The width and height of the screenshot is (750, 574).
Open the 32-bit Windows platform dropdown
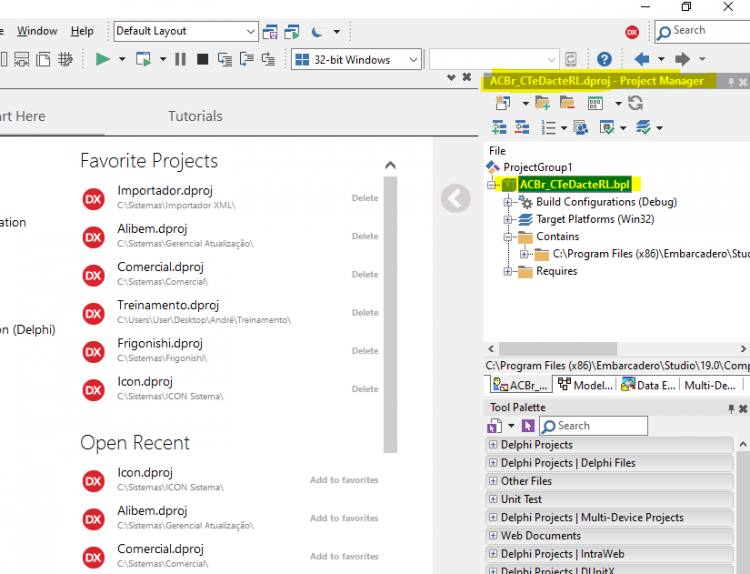(x=356, y=60)
